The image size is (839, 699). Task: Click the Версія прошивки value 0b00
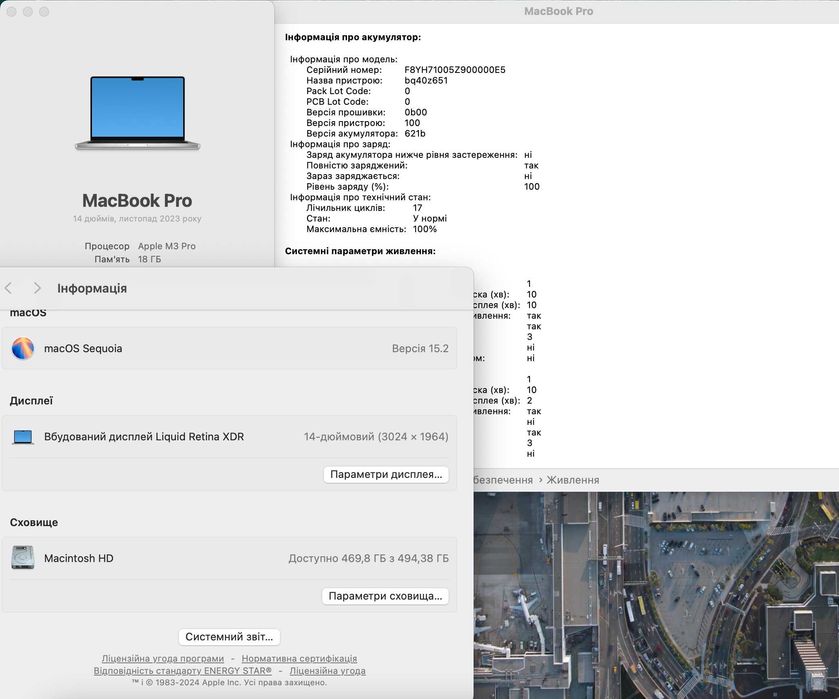[416, 112]
